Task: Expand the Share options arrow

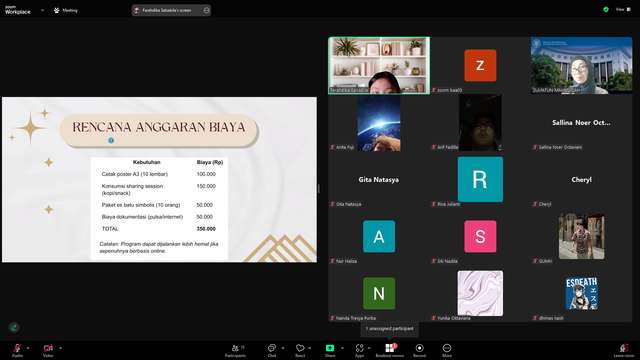Action: (342, 348)
